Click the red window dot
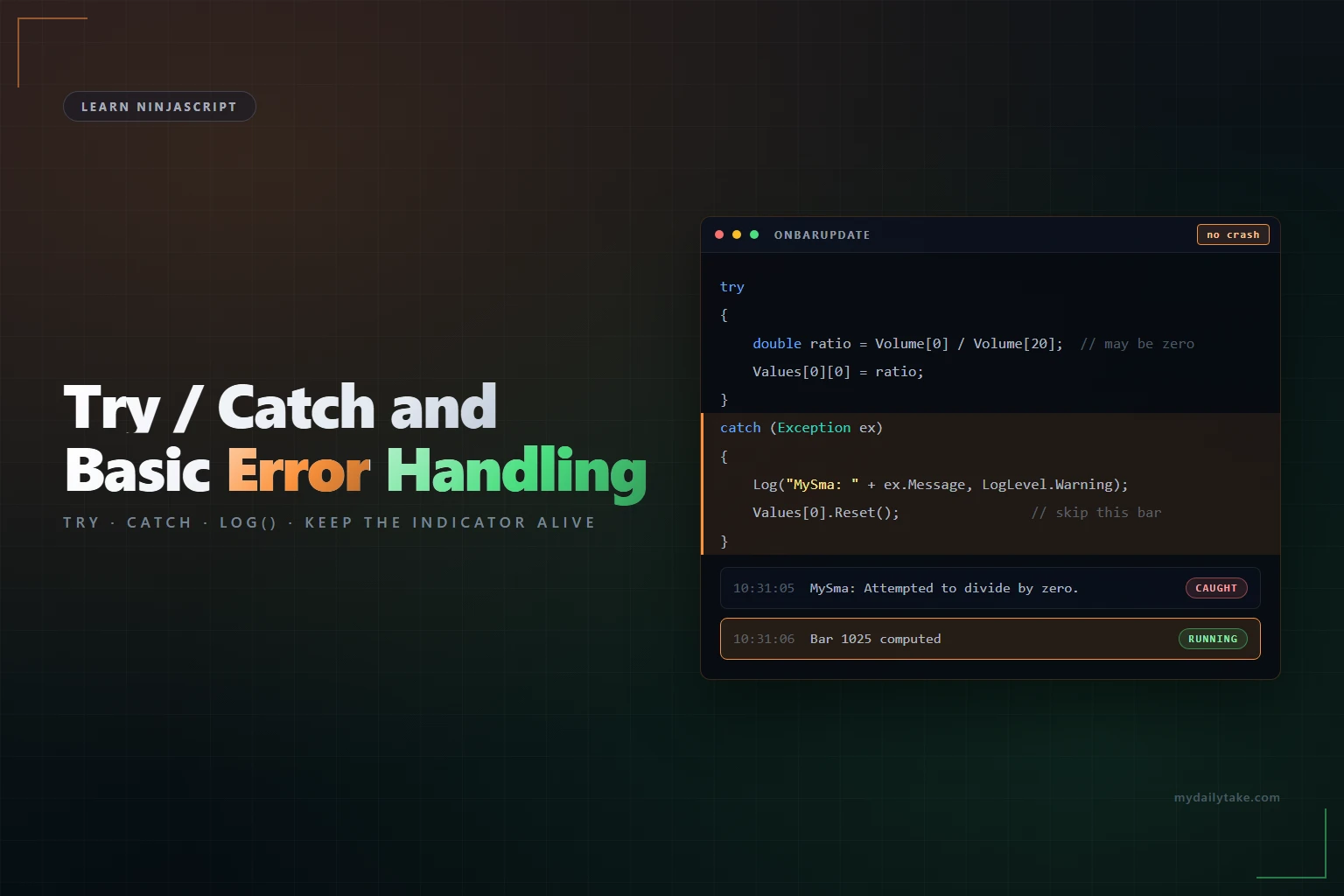This screenshot has width=1344, height=896. [x=719, y=234]
